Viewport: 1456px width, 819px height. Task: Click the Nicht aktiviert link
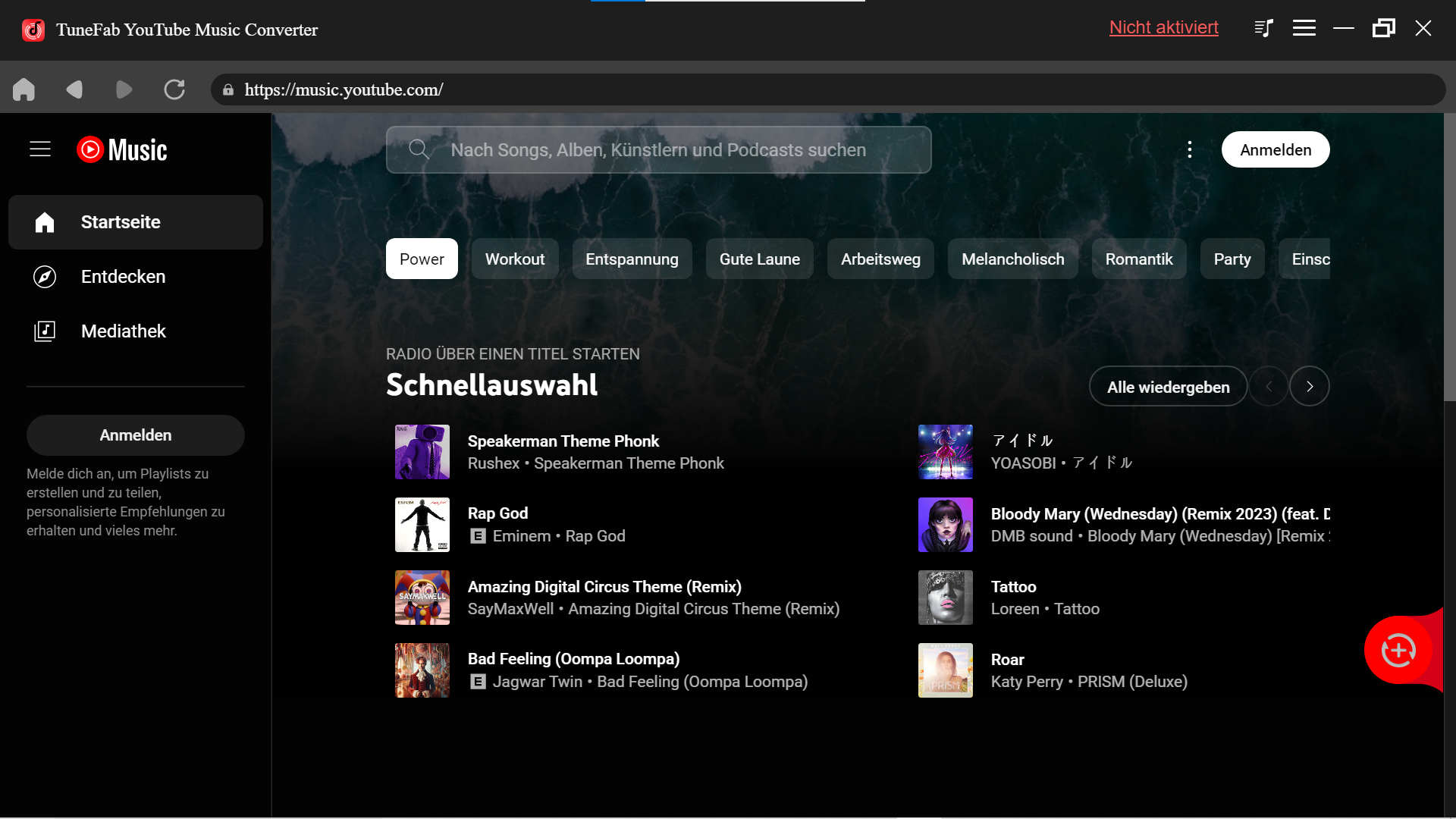click(1164, 27)
